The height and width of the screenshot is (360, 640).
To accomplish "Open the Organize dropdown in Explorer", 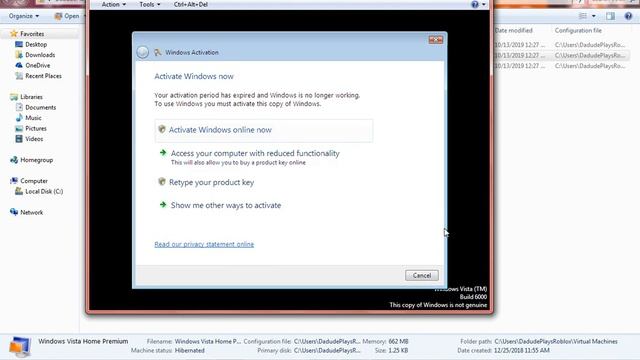I will click(x=24, y=16).
